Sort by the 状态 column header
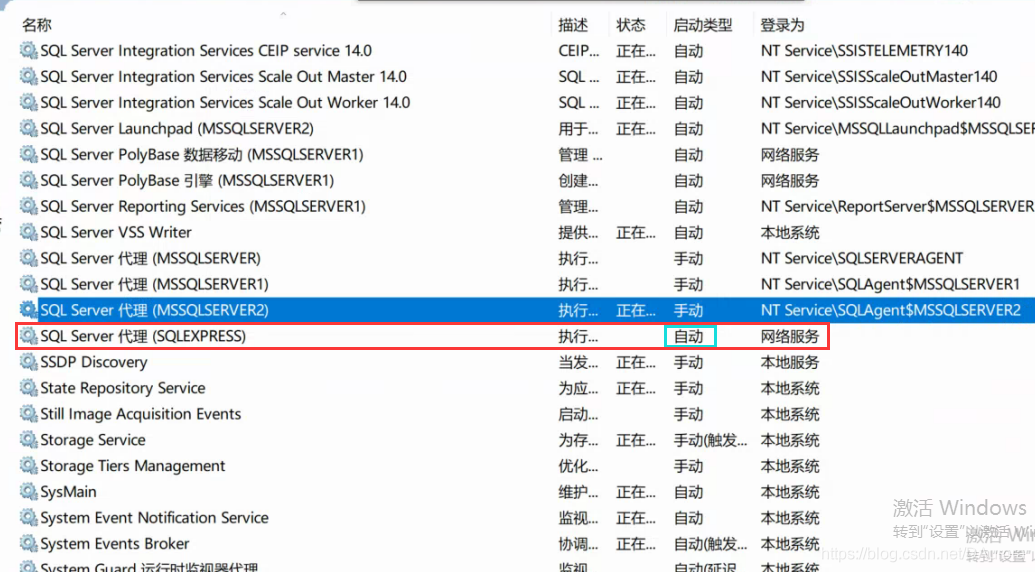This screenshot has height=572, width=1035. coord(631,25)
